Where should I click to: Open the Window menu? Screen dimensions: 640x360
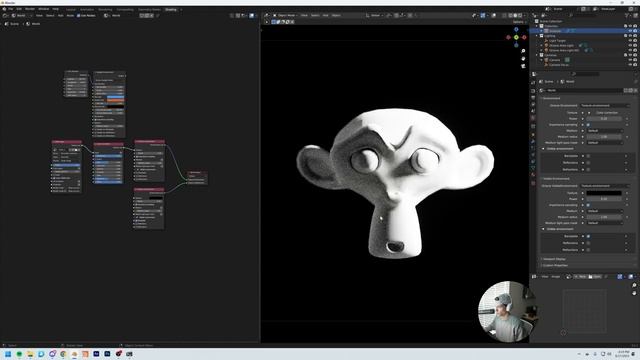(x=43, y=9)
